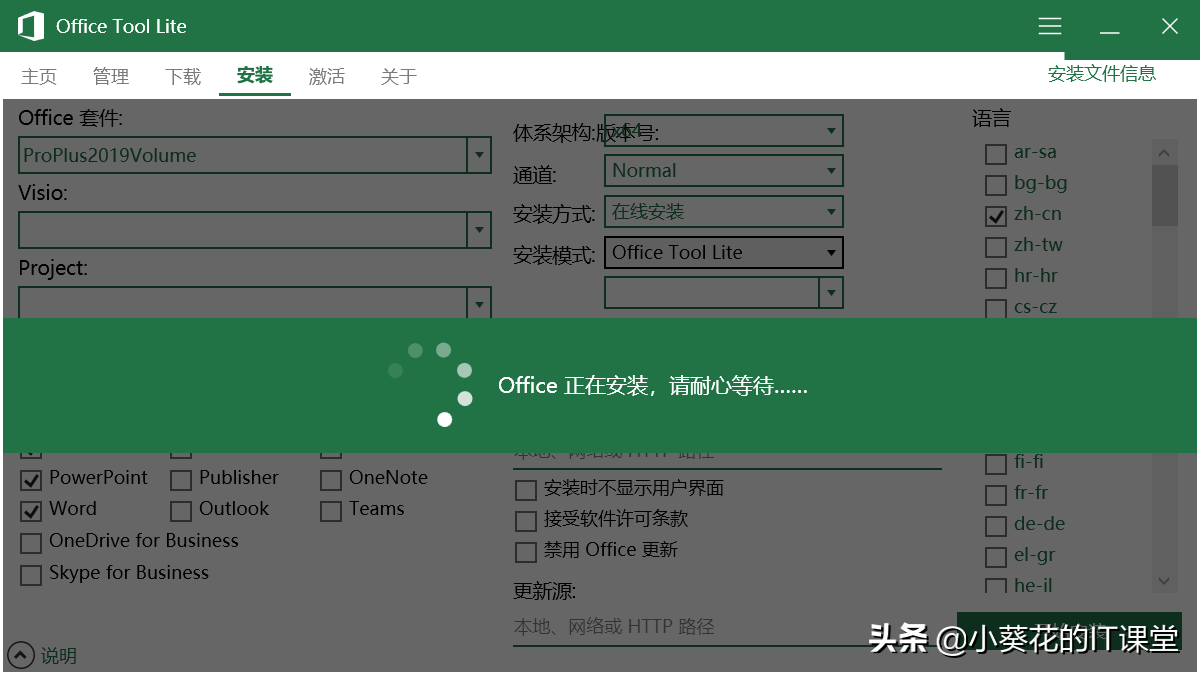Check the hr-hr language
This screenshot has width=1200, height=675.
[x=996, y=278]
